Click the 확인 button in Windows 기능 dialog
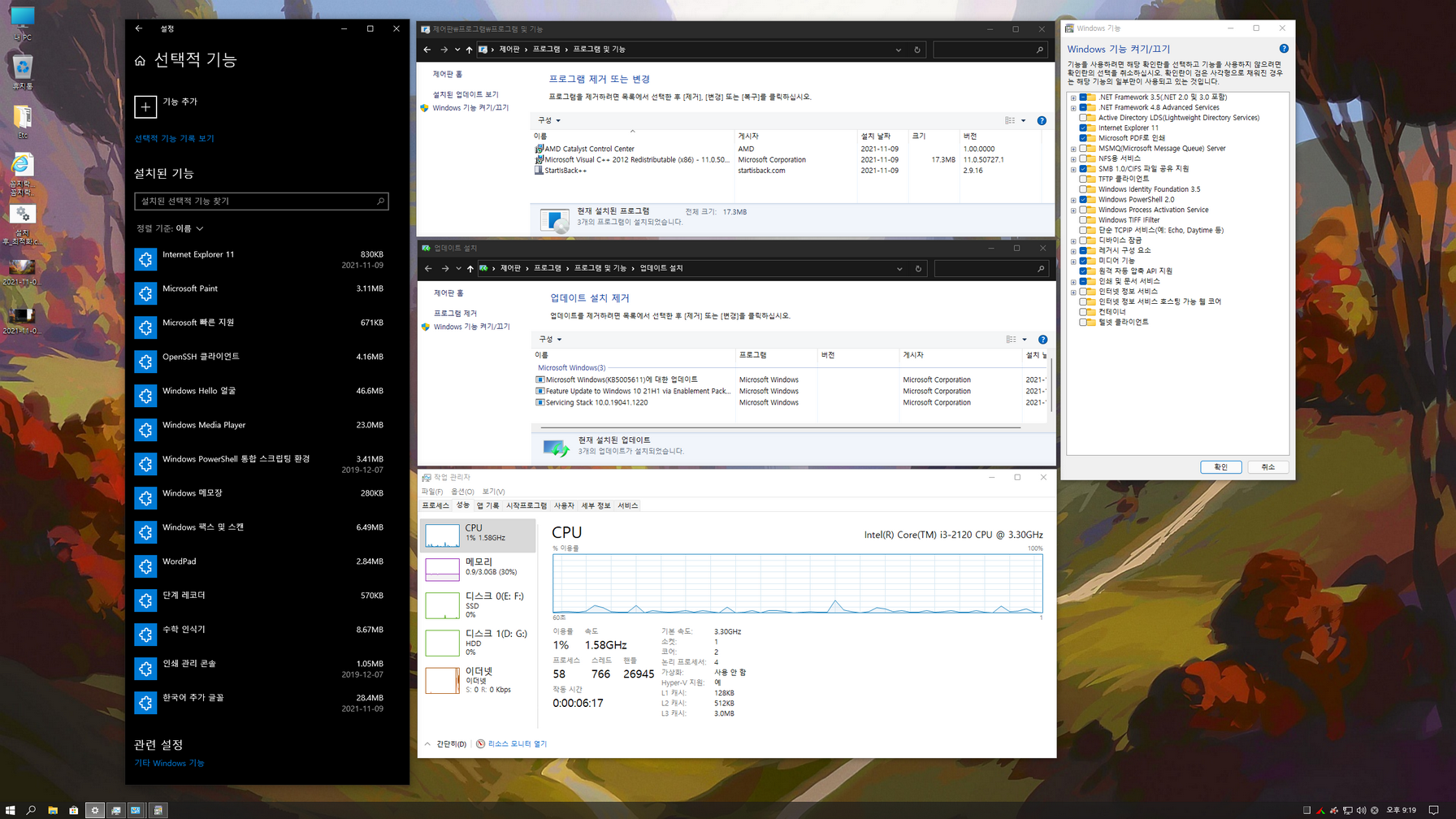 (1220, 467)
